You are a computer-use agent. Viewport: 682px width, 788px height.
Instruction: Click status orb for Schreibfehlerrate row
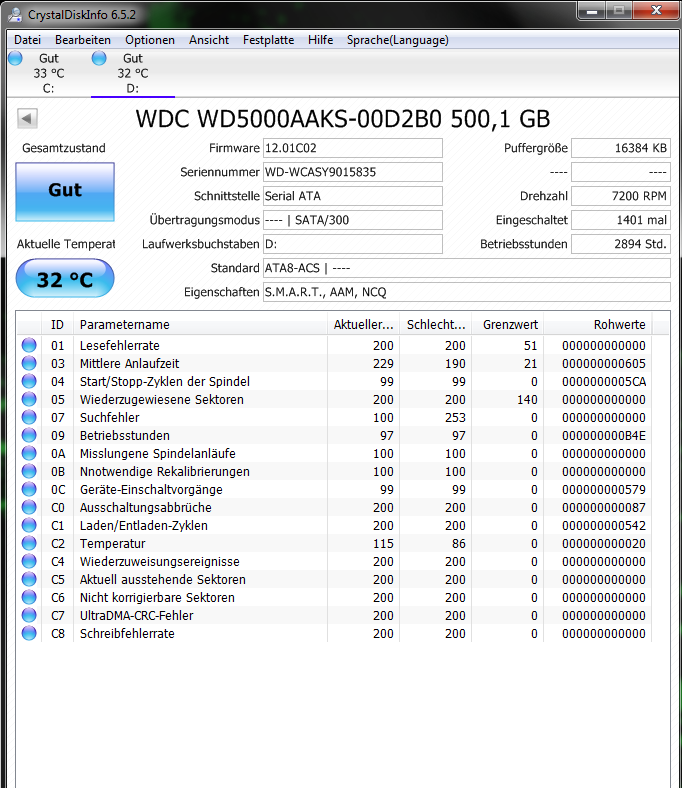[x=29, y=633]
